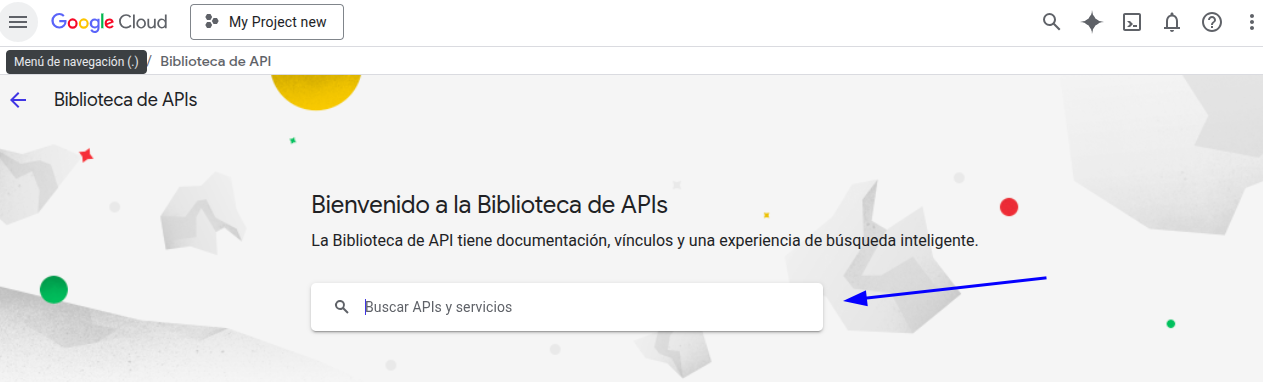The image size is (1263, 382).
Task: Click the magnifier icon inside the API search box
Action: click(342, 307)
